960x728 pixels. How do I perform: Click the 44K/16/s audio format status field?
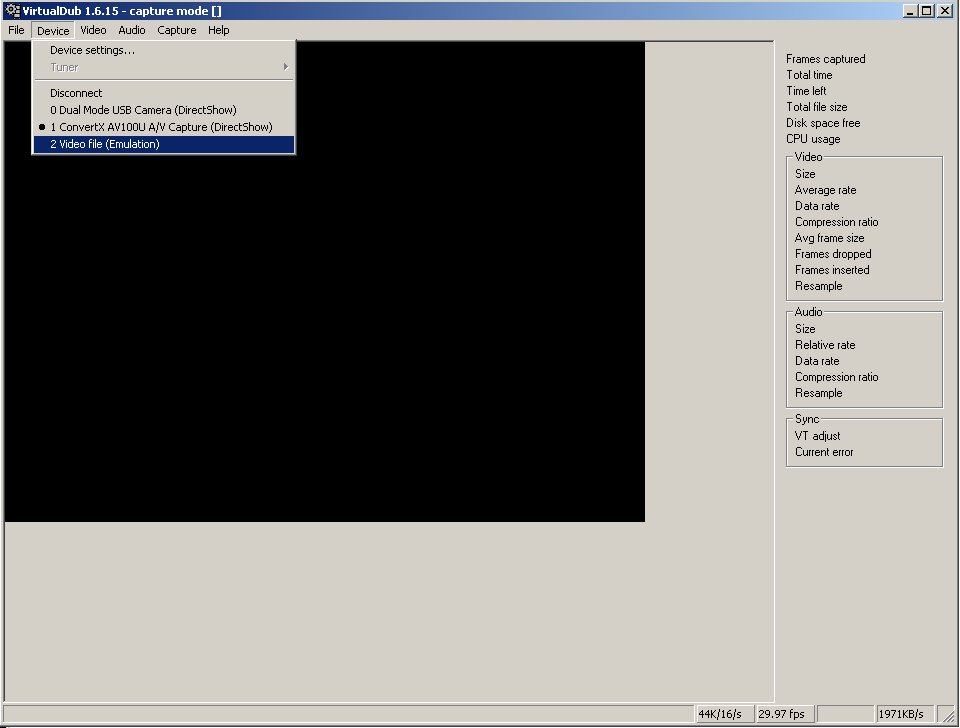[x=724, y=714]
